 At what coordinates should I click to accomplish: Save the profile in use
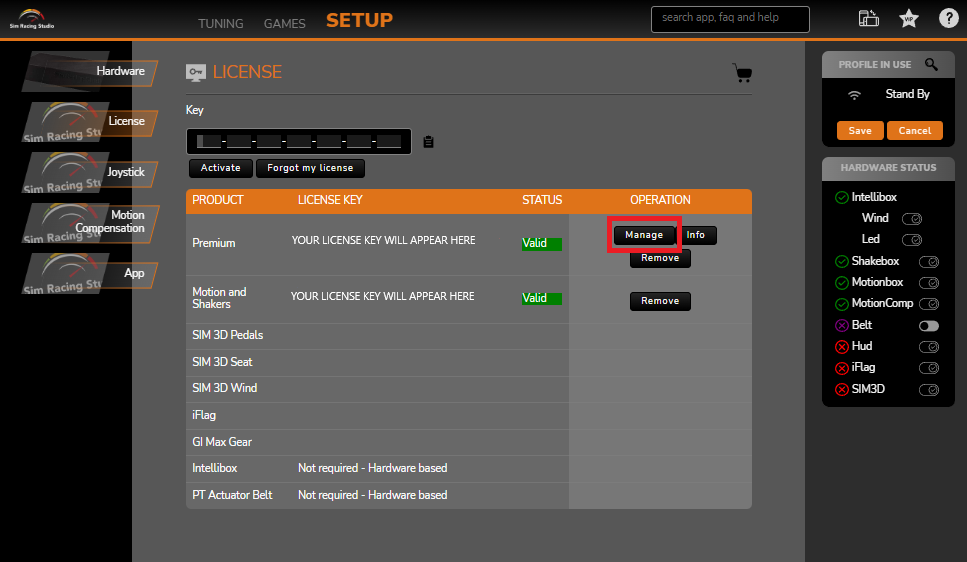click(860, 131)
